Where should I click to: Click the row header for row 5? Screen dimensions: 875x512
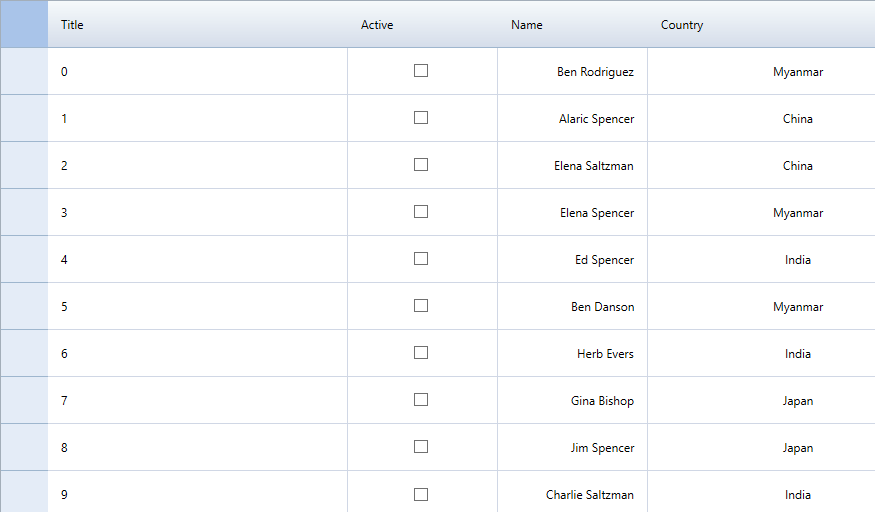coord(24,307)
